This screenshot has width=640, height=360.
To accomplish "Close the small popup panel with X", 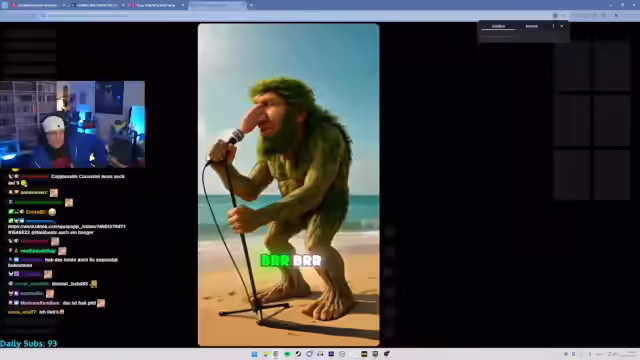I will [x=562, y=26].
